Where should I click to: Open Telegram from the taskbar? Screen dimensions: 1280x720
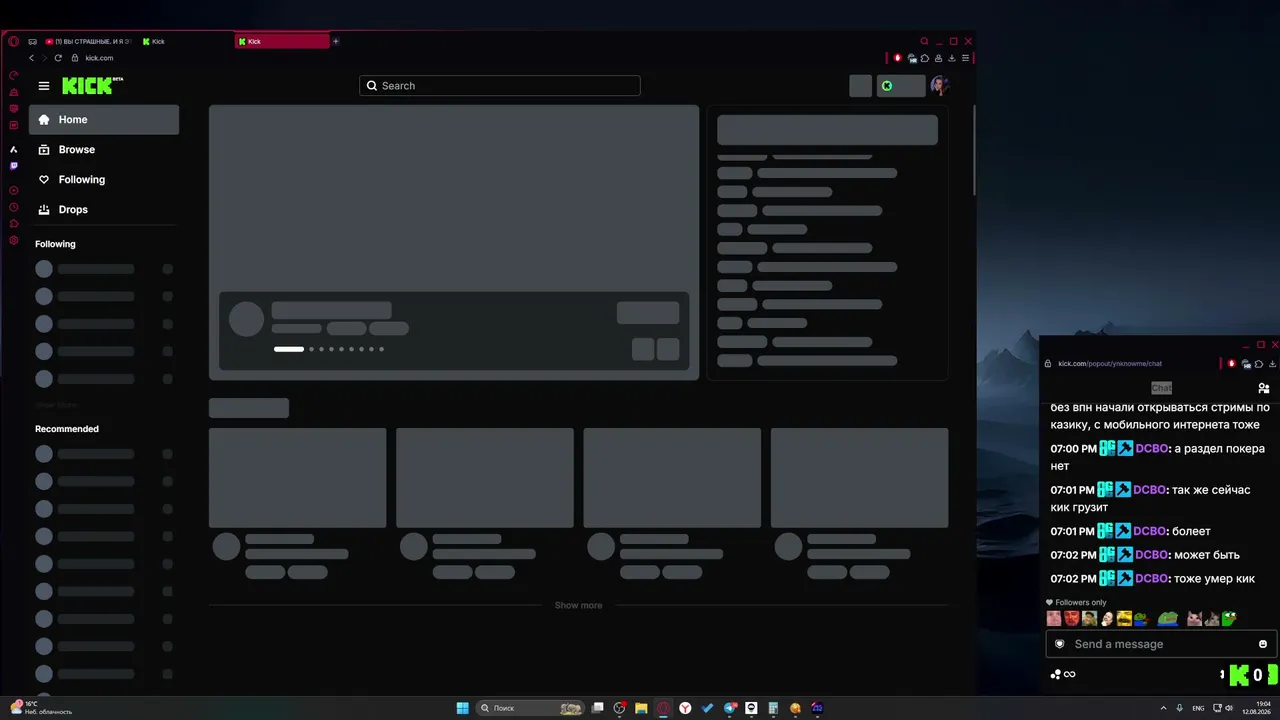click(x=729, y=708)
